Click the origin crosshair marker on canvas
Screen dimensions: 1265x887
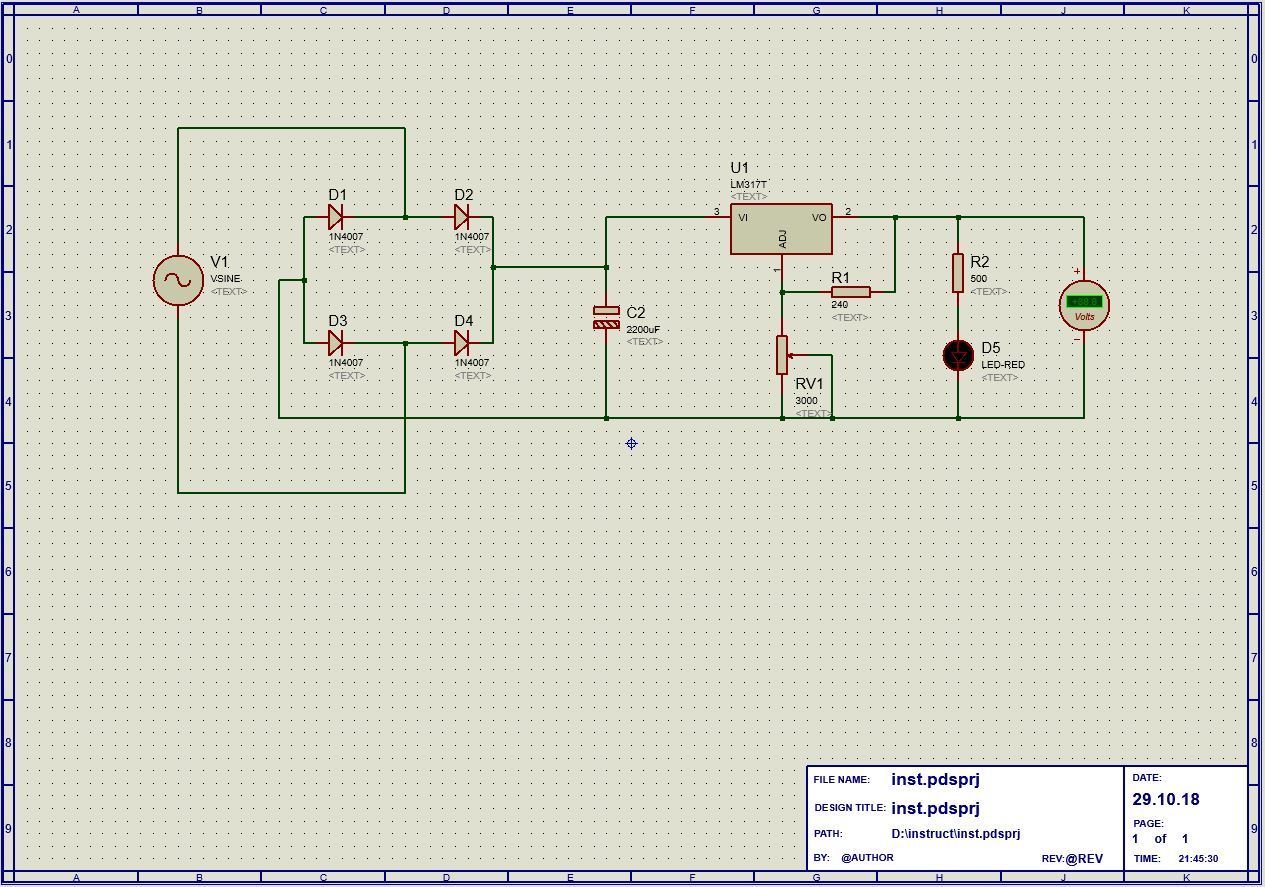(x=630, y=443)
